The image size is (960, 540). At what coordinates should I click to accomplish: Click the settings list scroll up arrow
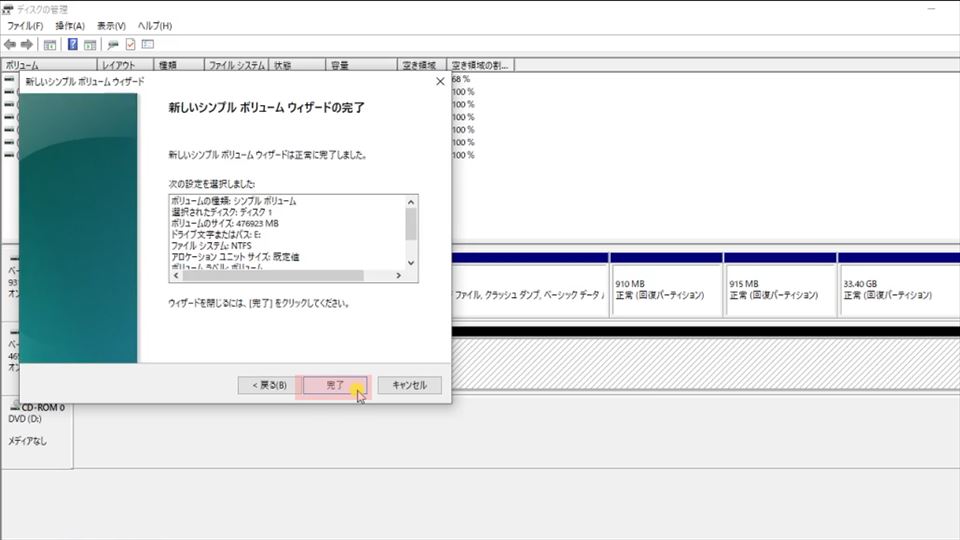(x=411, y=202)
